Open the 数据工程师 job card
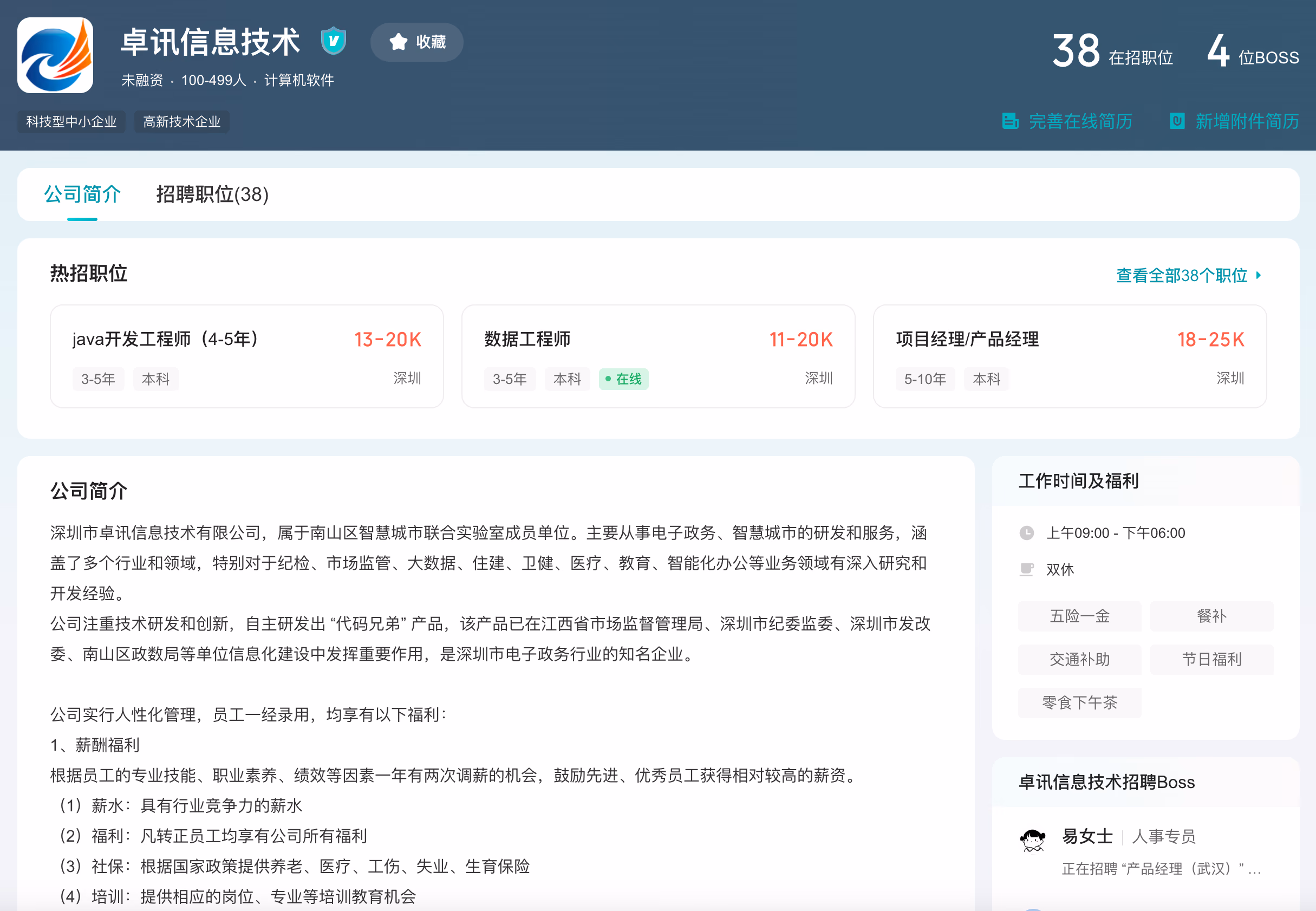Screen dimensions: 1316x911 [x=658, y=356]
